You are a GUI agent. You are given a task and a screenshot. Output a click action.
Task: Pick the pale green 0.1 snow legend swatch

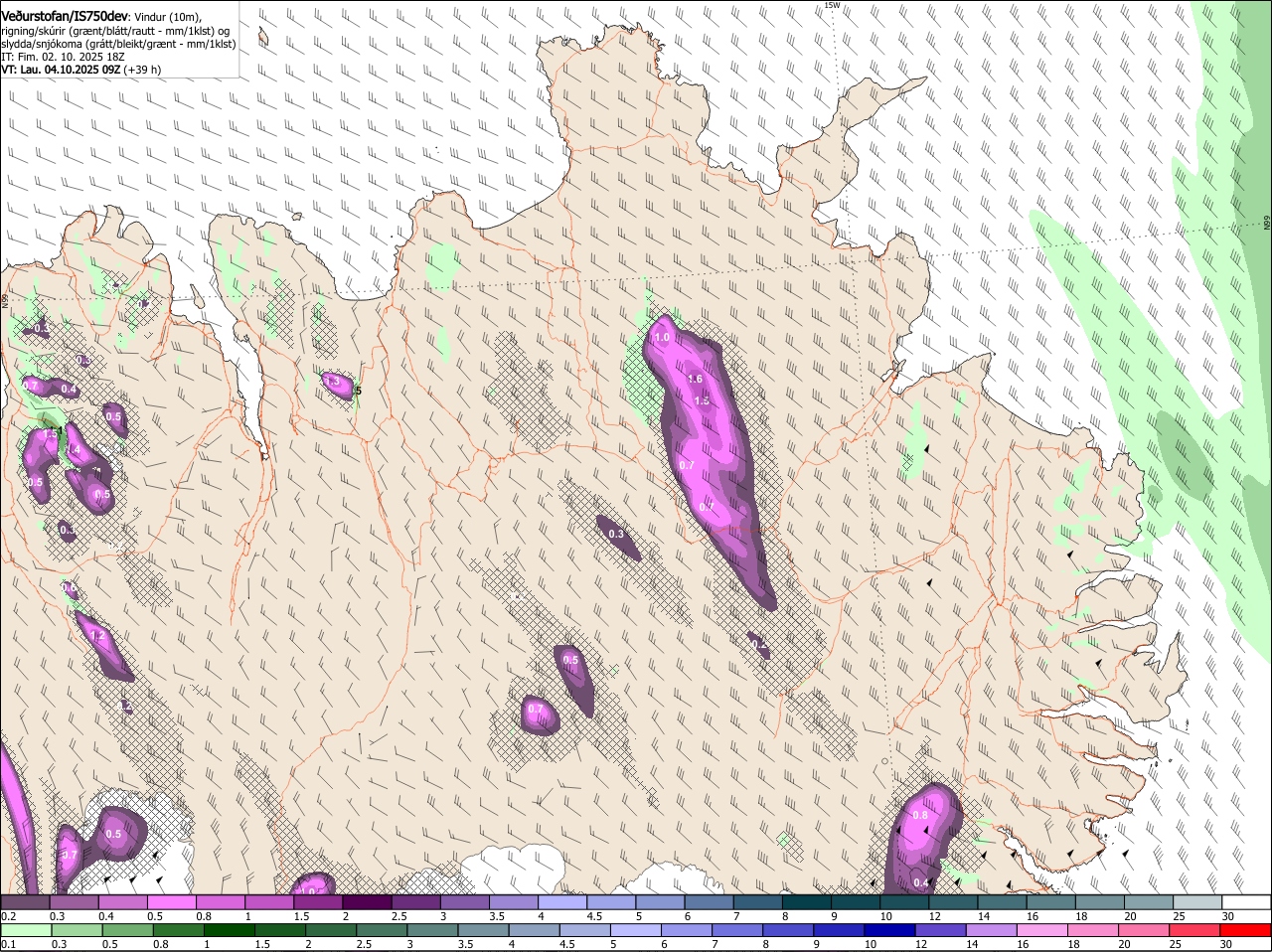click(x=26, y=931)
